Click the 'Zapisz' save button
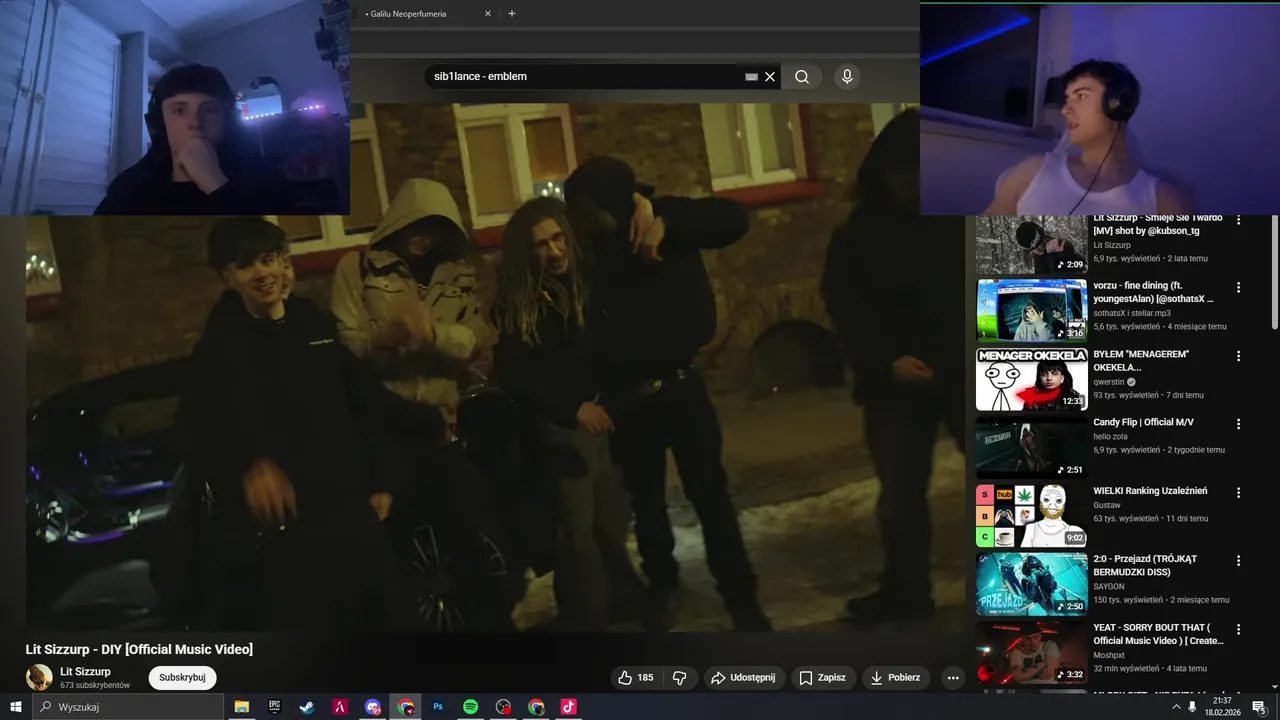 [x=822, y=678]
